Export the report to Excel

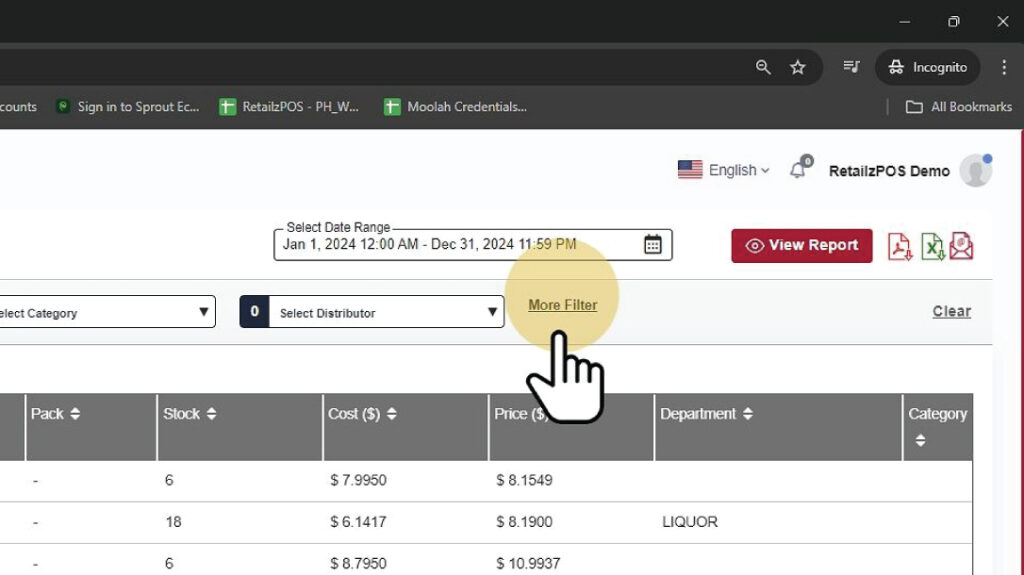[932, 246]
